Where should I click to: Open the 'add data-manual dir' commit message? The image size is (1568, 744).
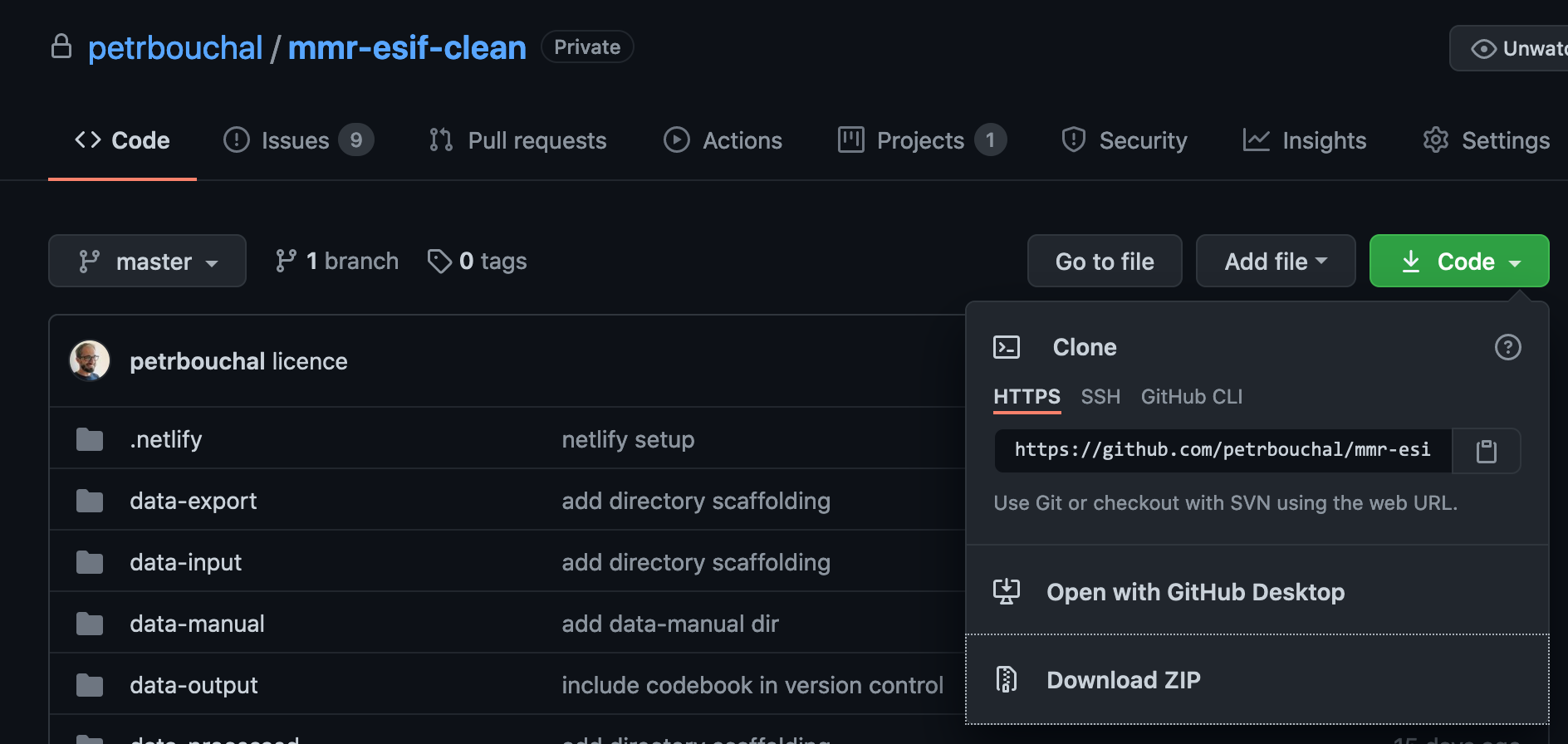coord(670,624)
